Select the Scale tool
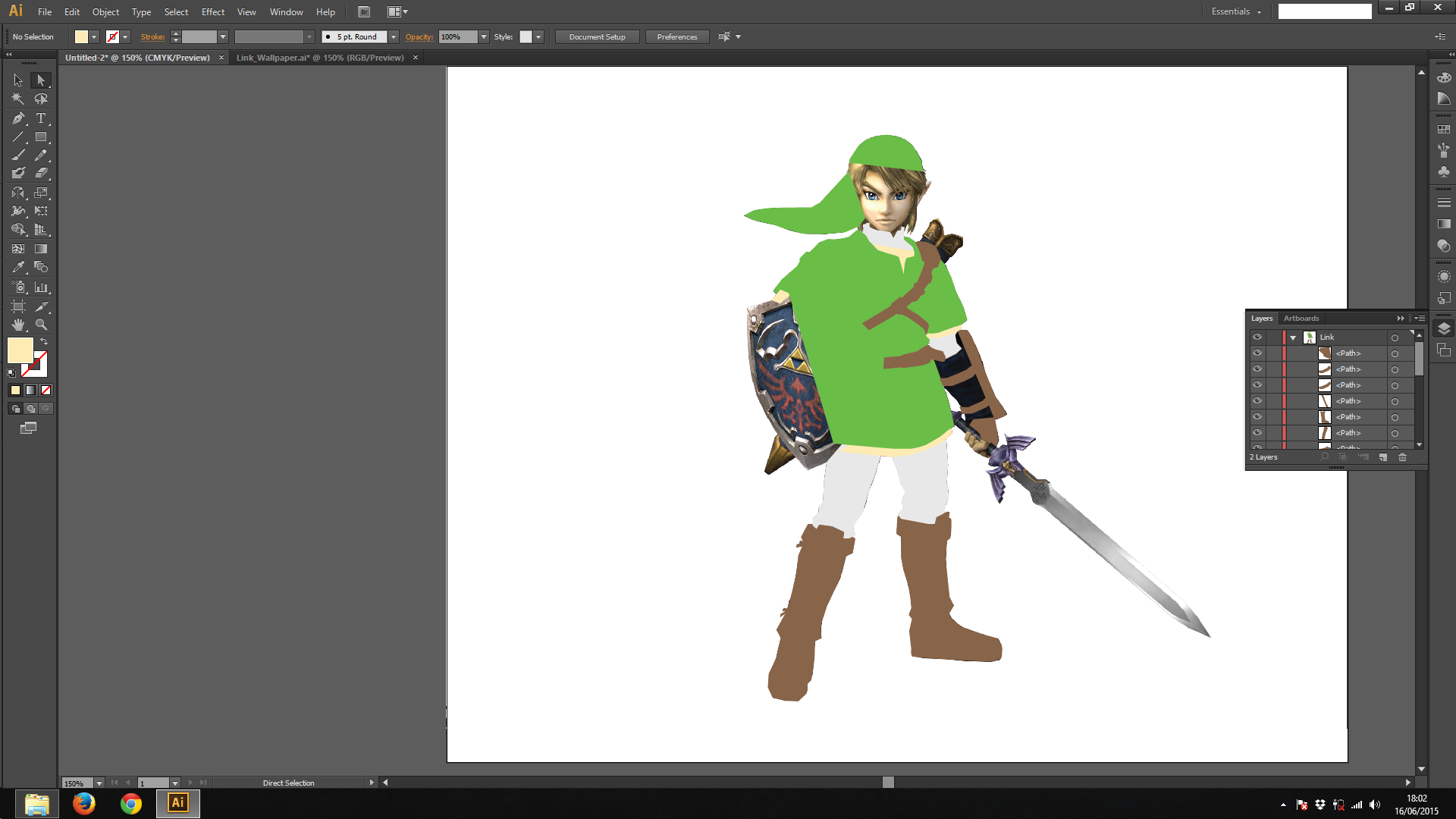Image resolution: width=1456 pixels, height=819 pixels. pyautogui.click(x=41, y=193)
